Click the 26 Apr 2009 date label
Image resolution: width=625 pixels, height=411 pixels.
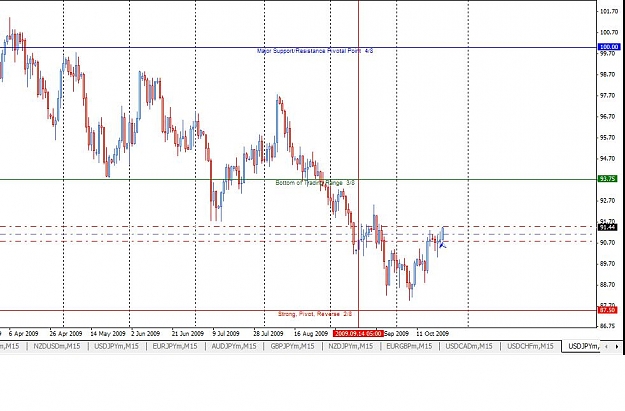[x=66, y=334]
